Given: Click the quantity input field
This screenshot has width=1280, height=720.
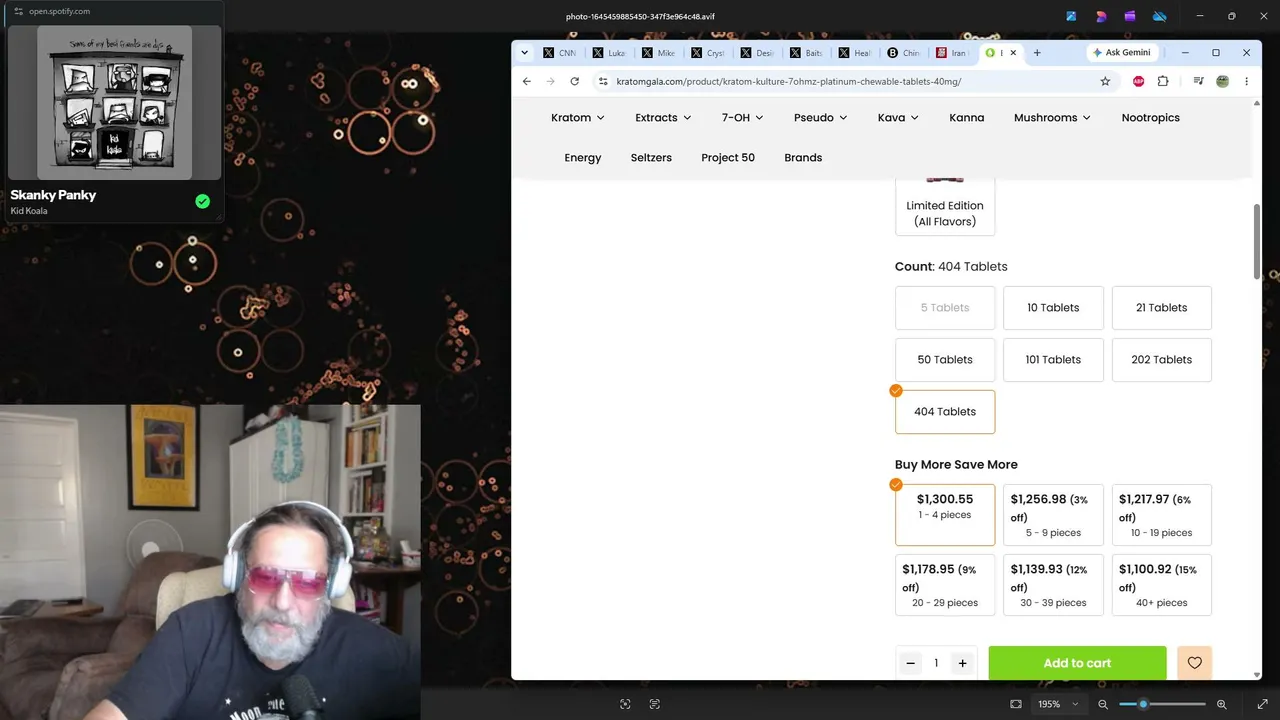Looking at the screenshot, I should click(x=936, y=663).
